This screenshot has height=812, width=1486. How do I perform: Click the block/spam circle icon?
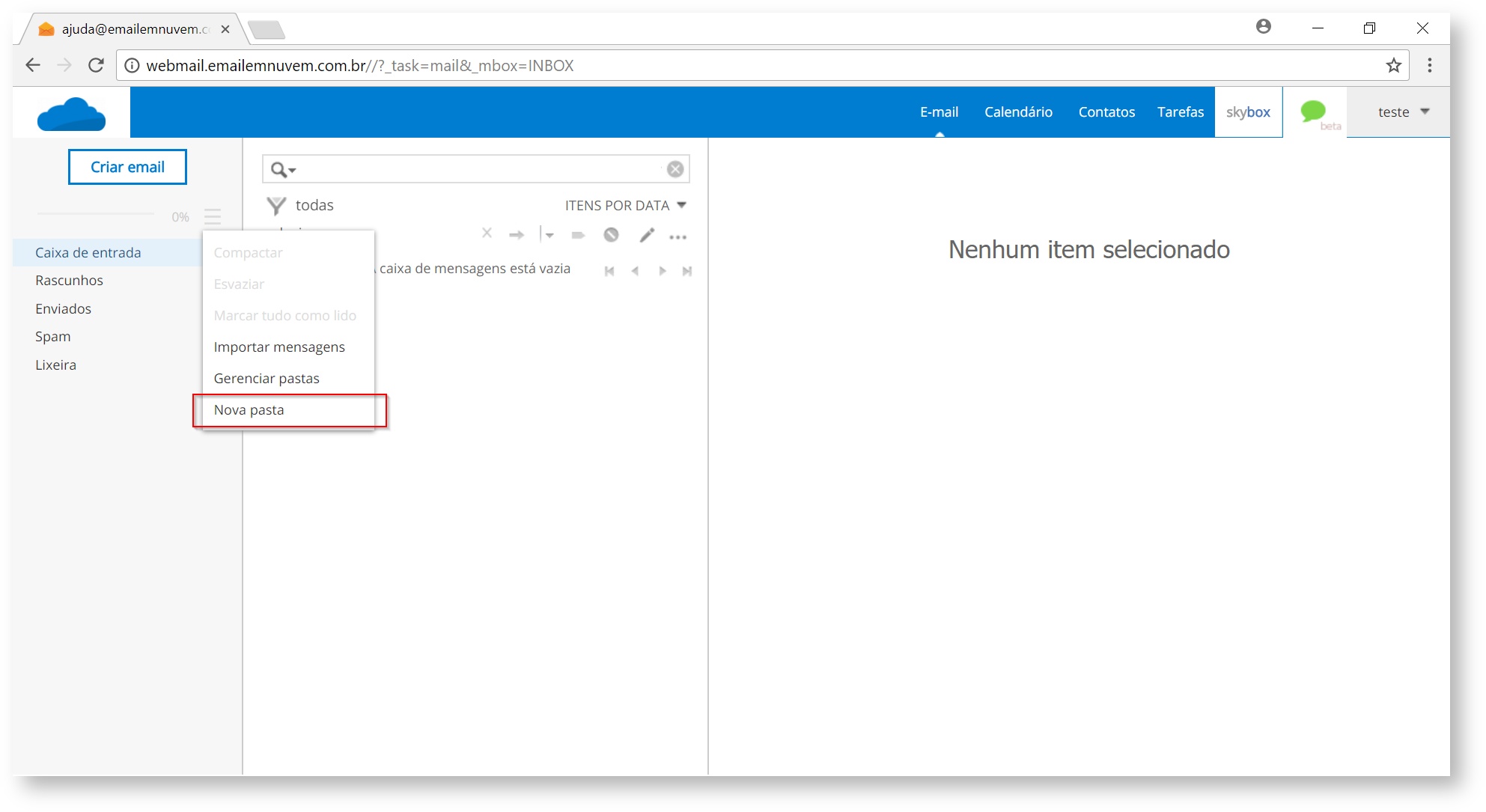point(611,235)
